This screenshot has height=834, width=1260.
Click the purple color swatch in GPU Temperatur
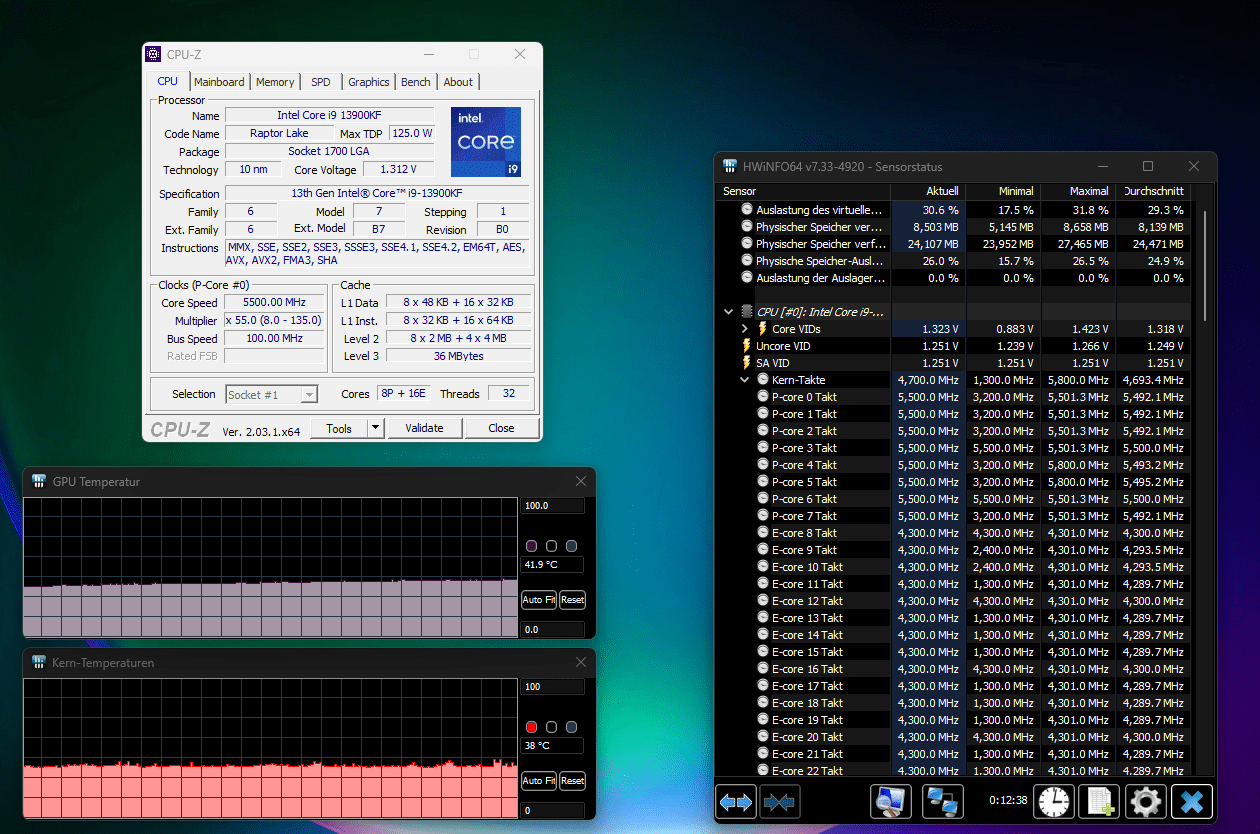click(x=532, y=546)
